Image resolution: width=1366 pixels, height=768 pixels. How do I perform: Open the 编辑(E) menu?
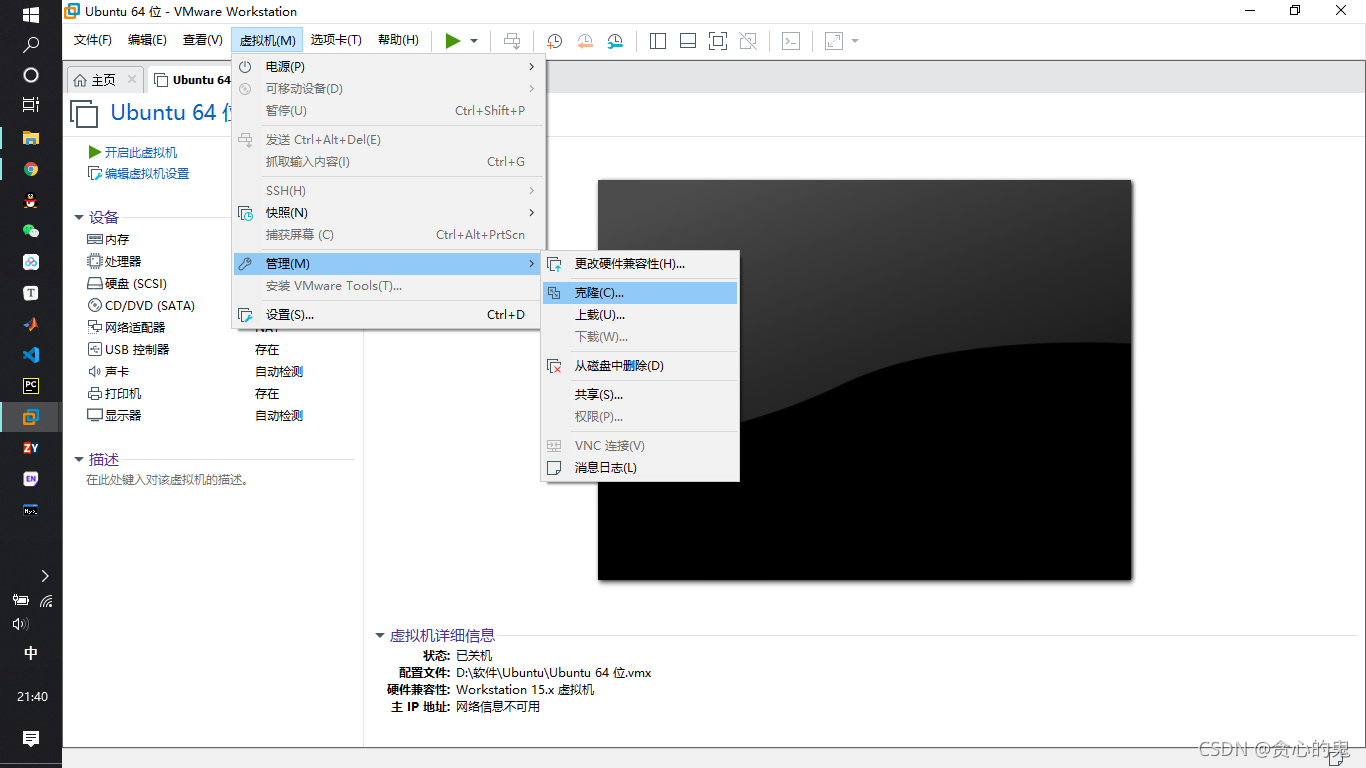click(x=147, y=40)
